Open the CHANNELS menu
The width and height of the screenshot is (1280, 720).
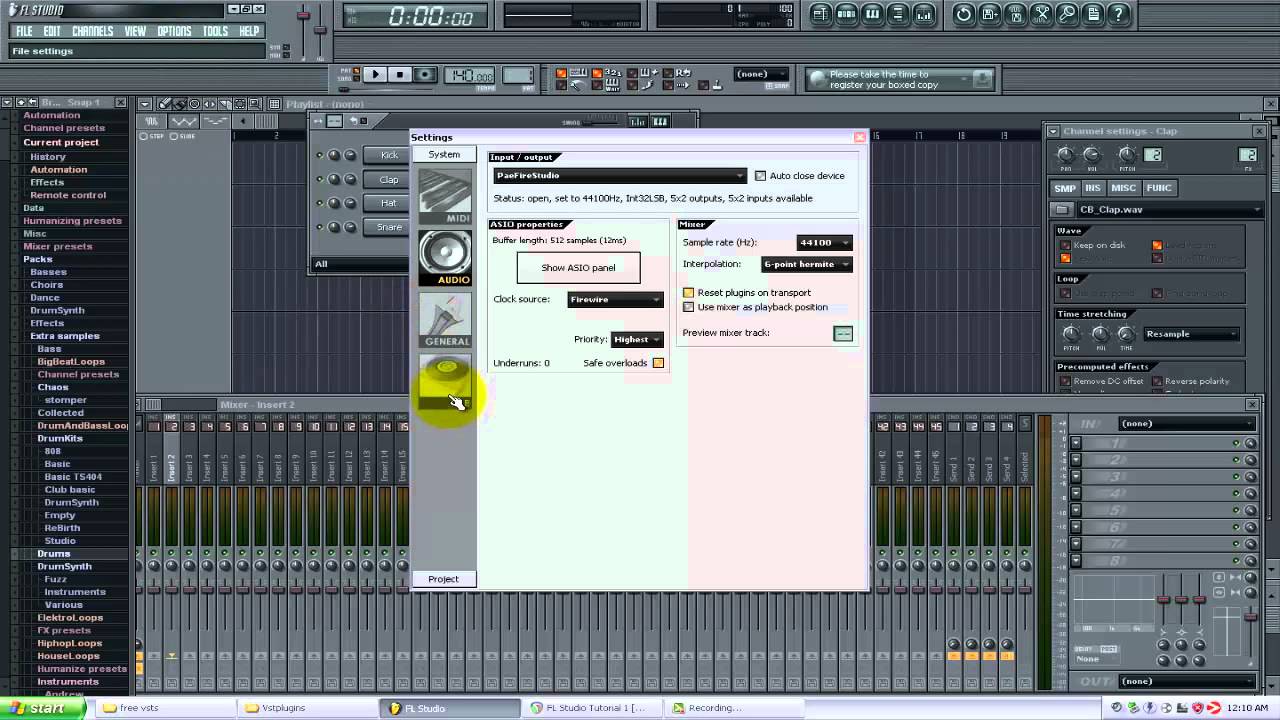tap(93, 31)
